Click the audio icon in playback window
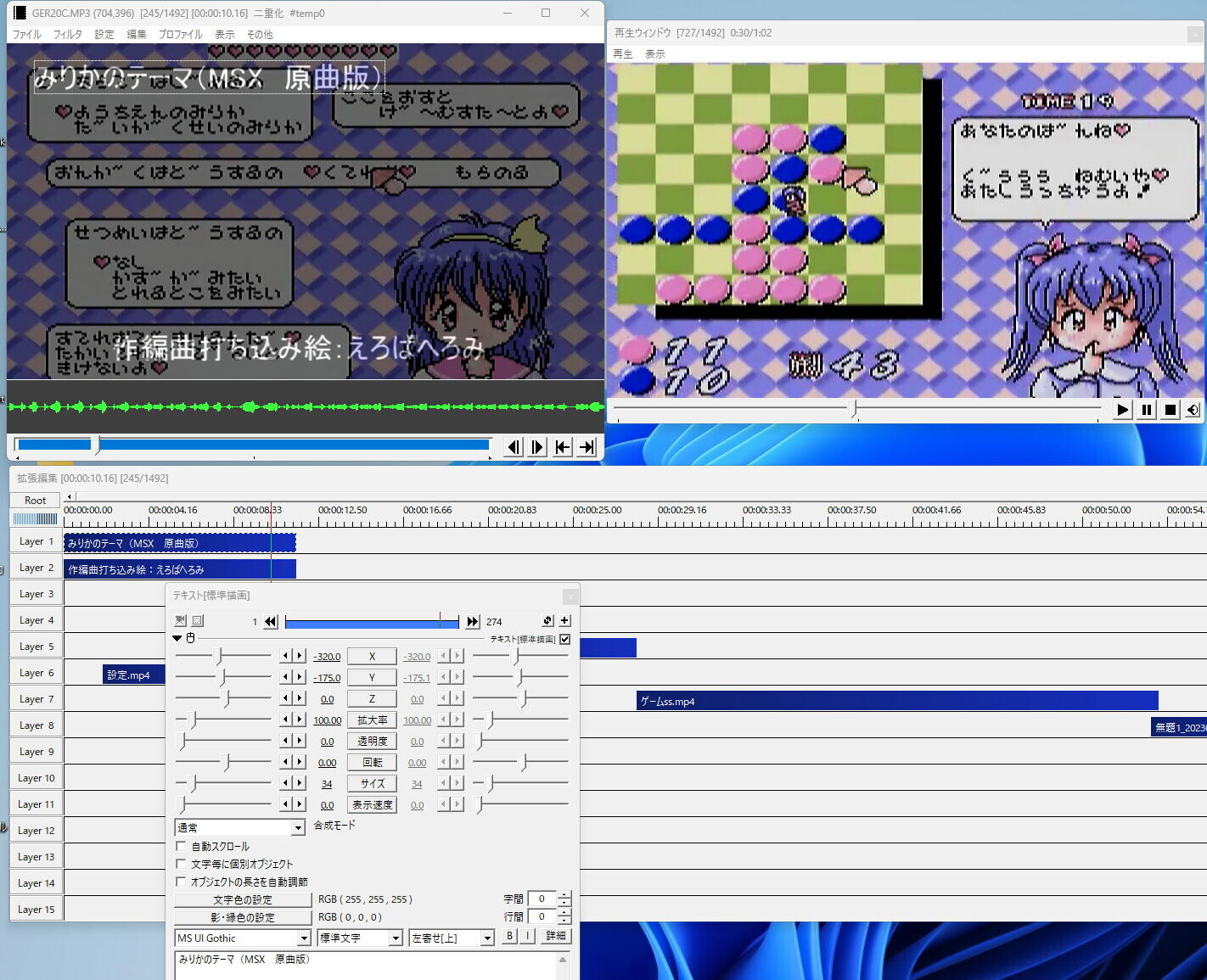Viewport: 1207px width, 980px height. (x=1193, y=410)
